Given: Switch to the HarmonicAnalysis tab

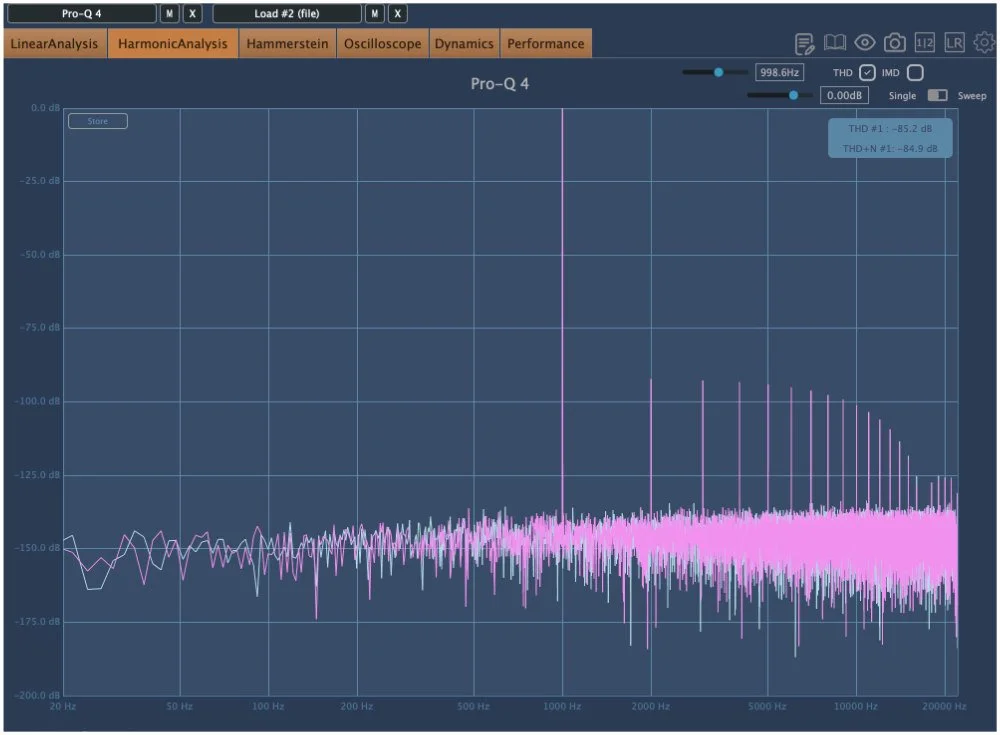Looking at the screenshot, I should (x=173, y=43).
